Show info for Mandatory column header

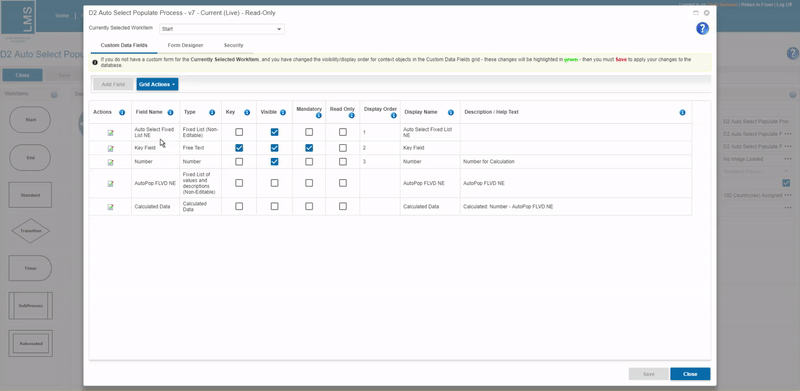click(x=318, y=116)
